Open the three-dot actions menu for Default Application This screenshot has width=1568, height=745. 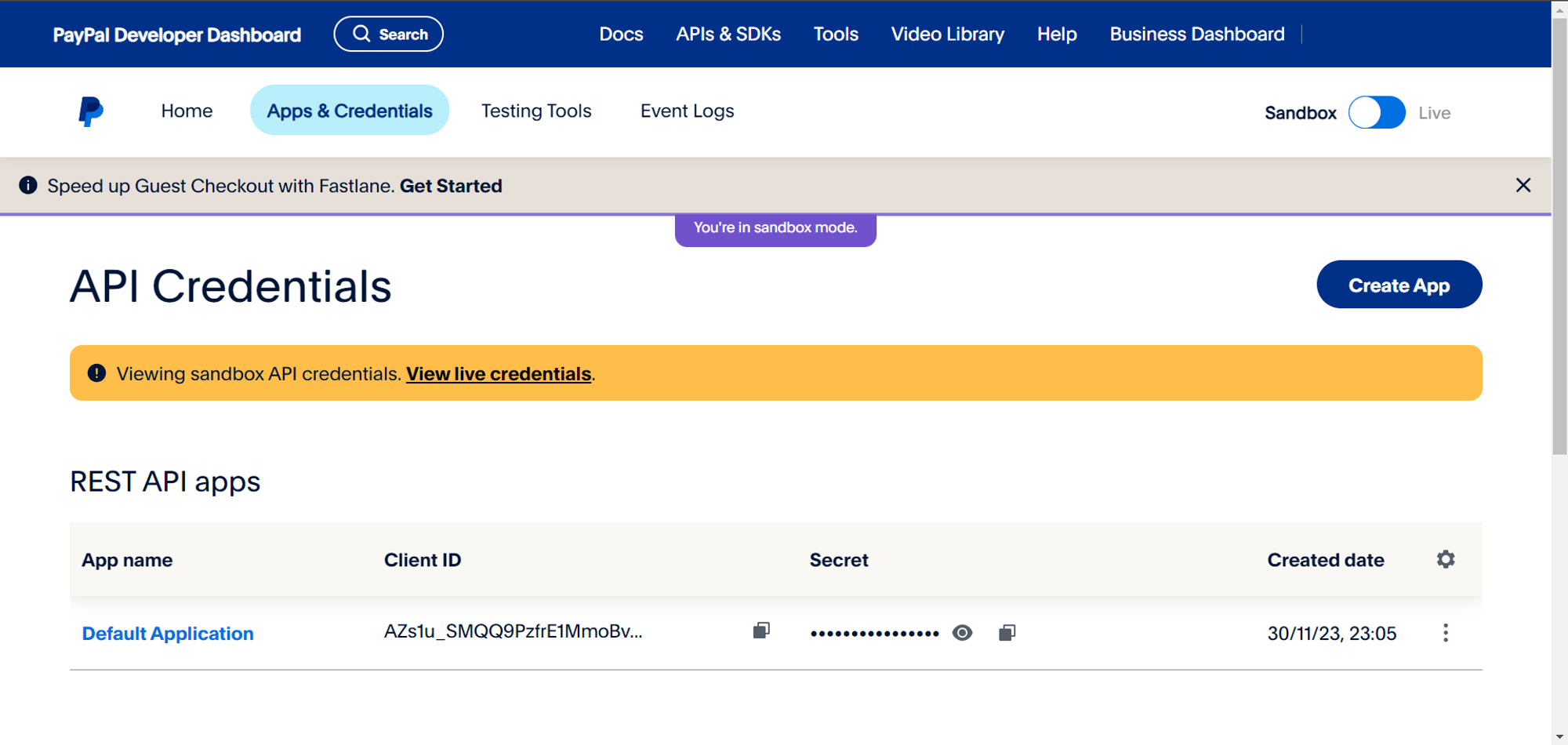coord(1446,633)
